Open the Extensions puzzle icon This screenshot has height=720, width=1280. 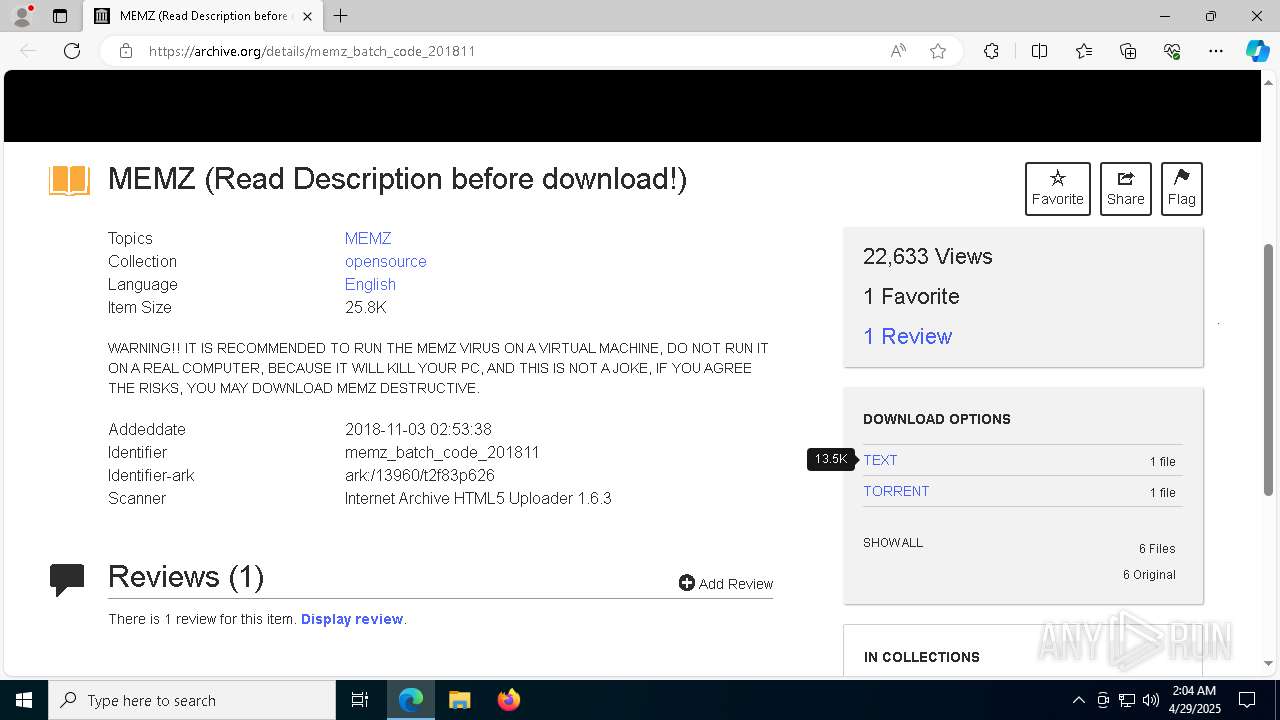(x=991, y=51)
